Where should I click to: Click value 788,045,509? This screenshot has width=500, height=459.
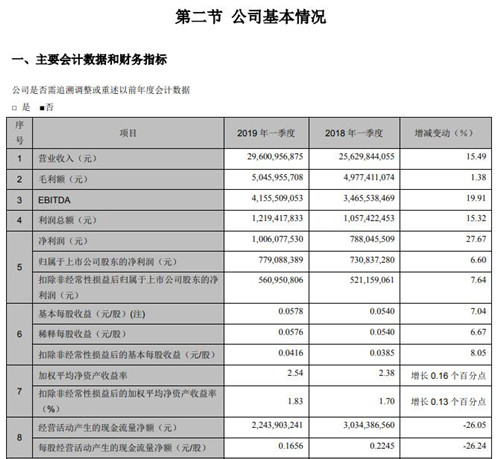[x=372, y=239]
